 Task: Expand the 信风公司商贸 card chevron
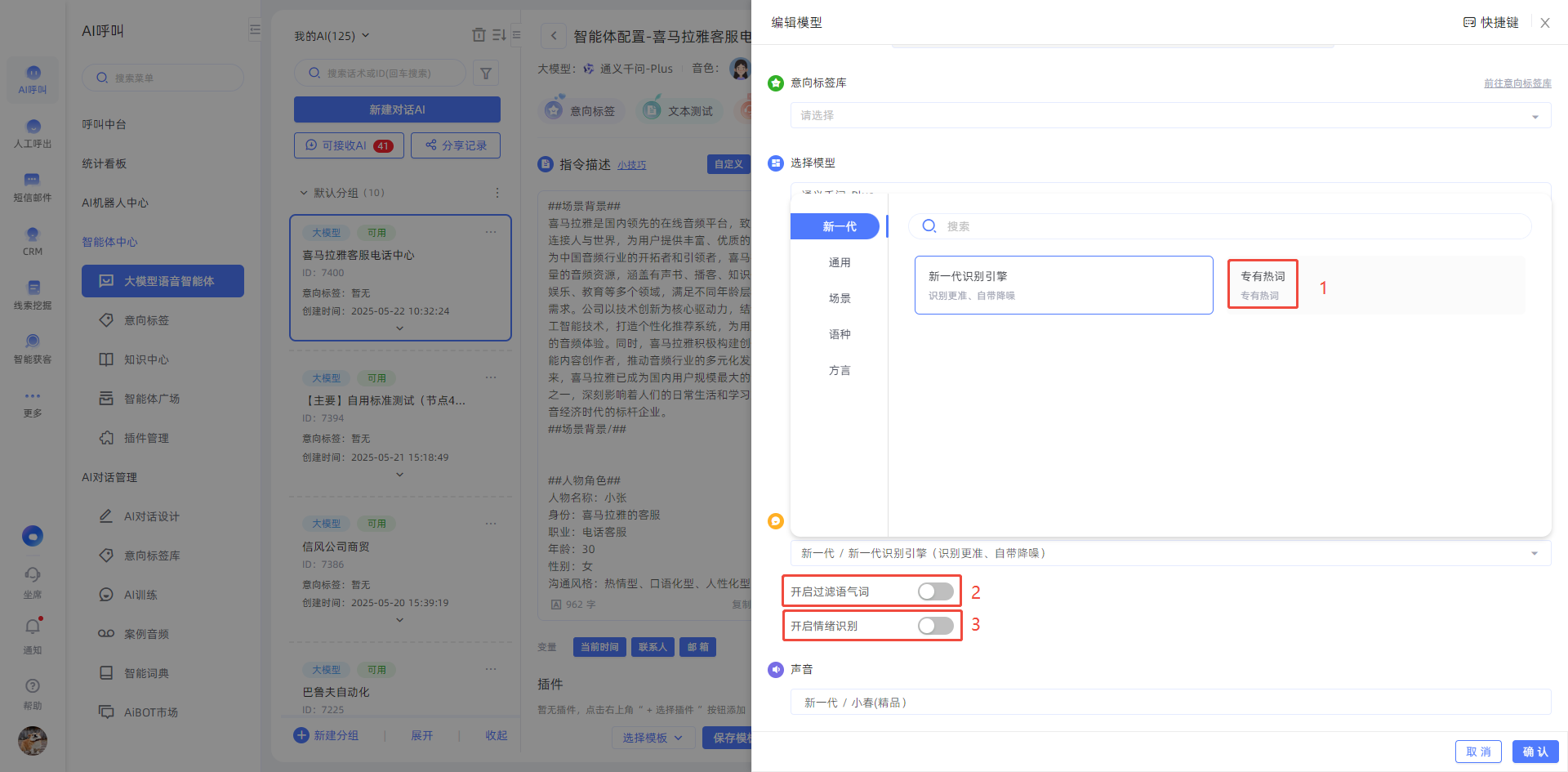[399, 620]
